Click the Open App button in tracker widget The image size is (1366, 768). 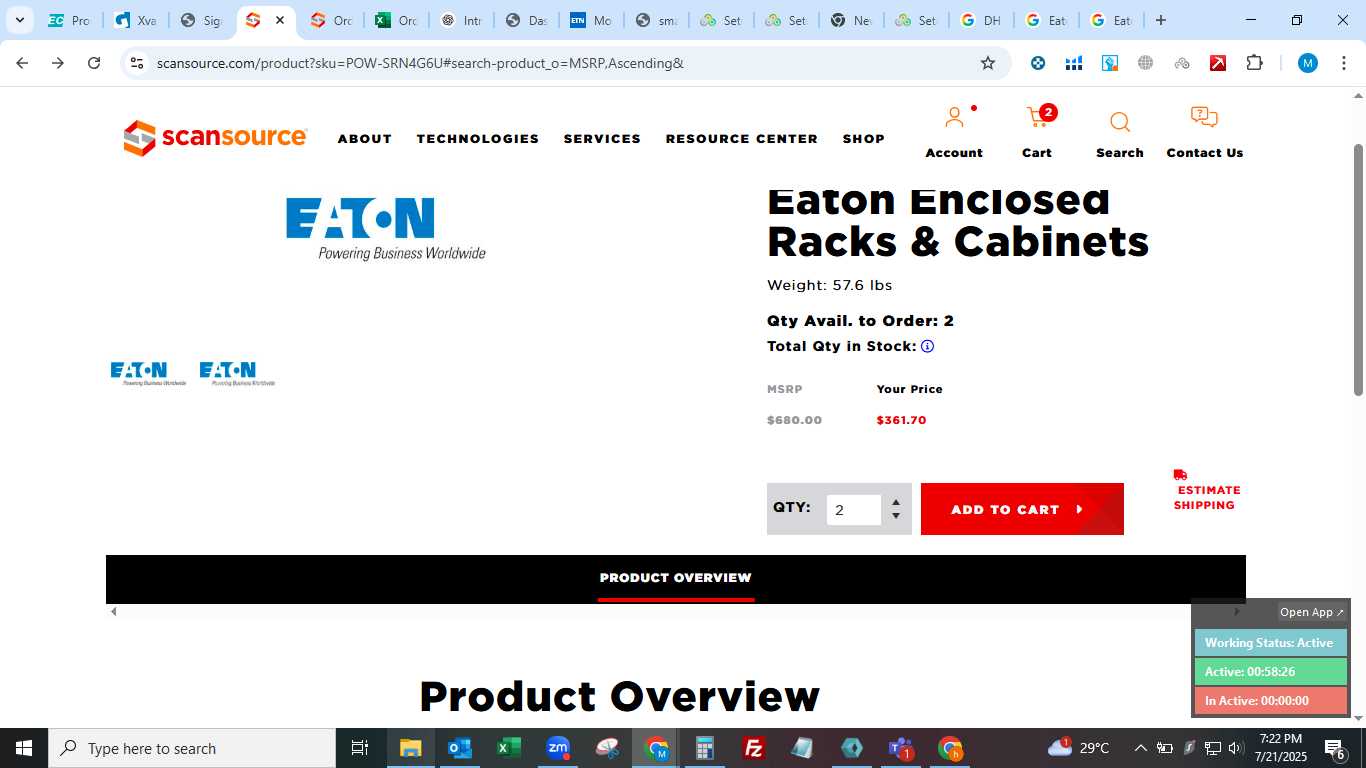(x=1312, y=612)
